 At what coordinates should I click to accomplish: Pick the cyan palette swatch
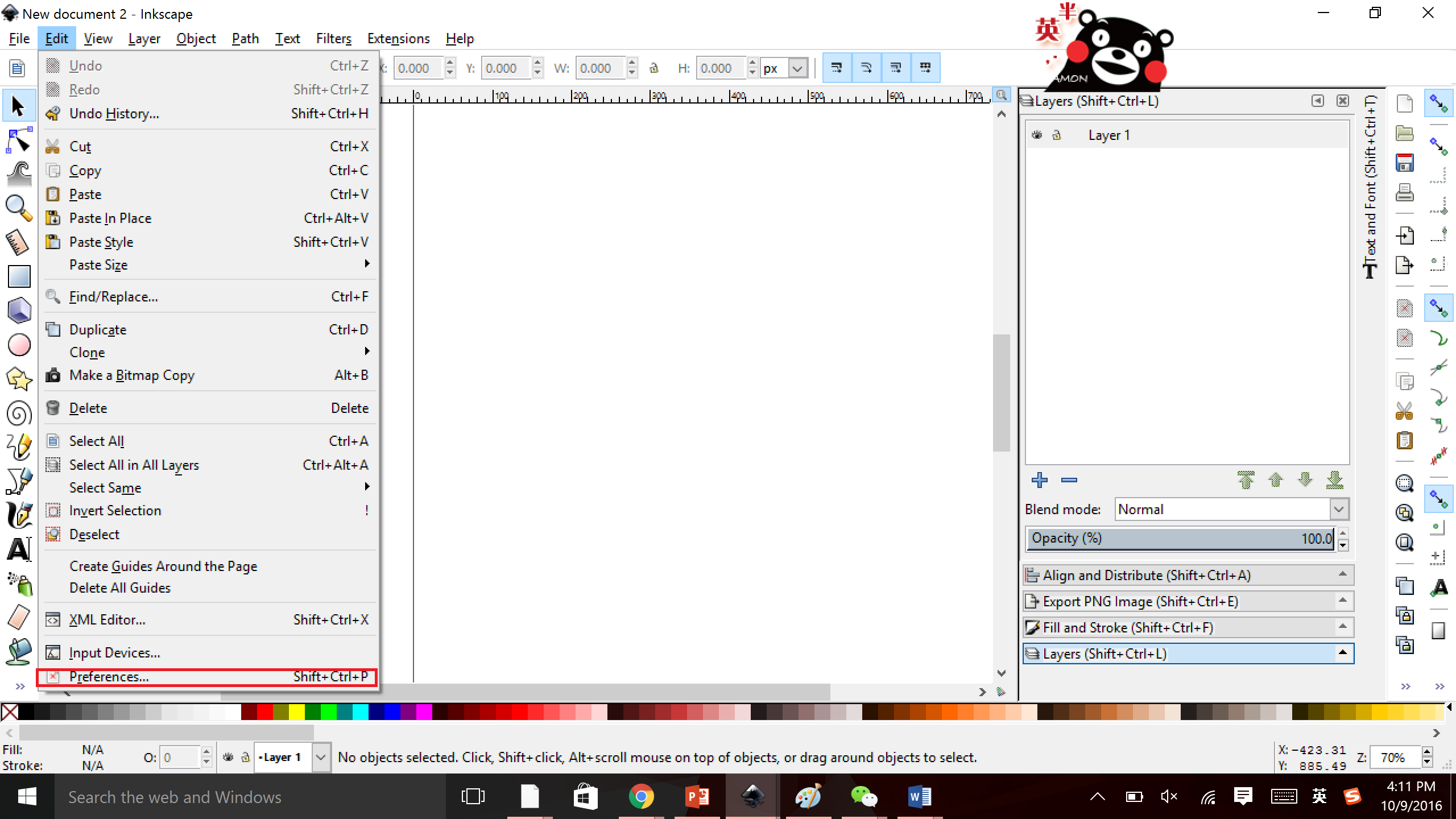[361, 712]
